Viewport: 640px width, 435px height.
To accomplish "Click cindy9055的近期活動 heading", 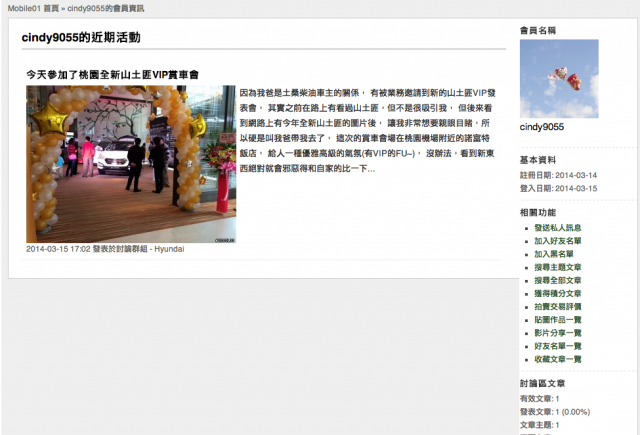I will point(81,38).
